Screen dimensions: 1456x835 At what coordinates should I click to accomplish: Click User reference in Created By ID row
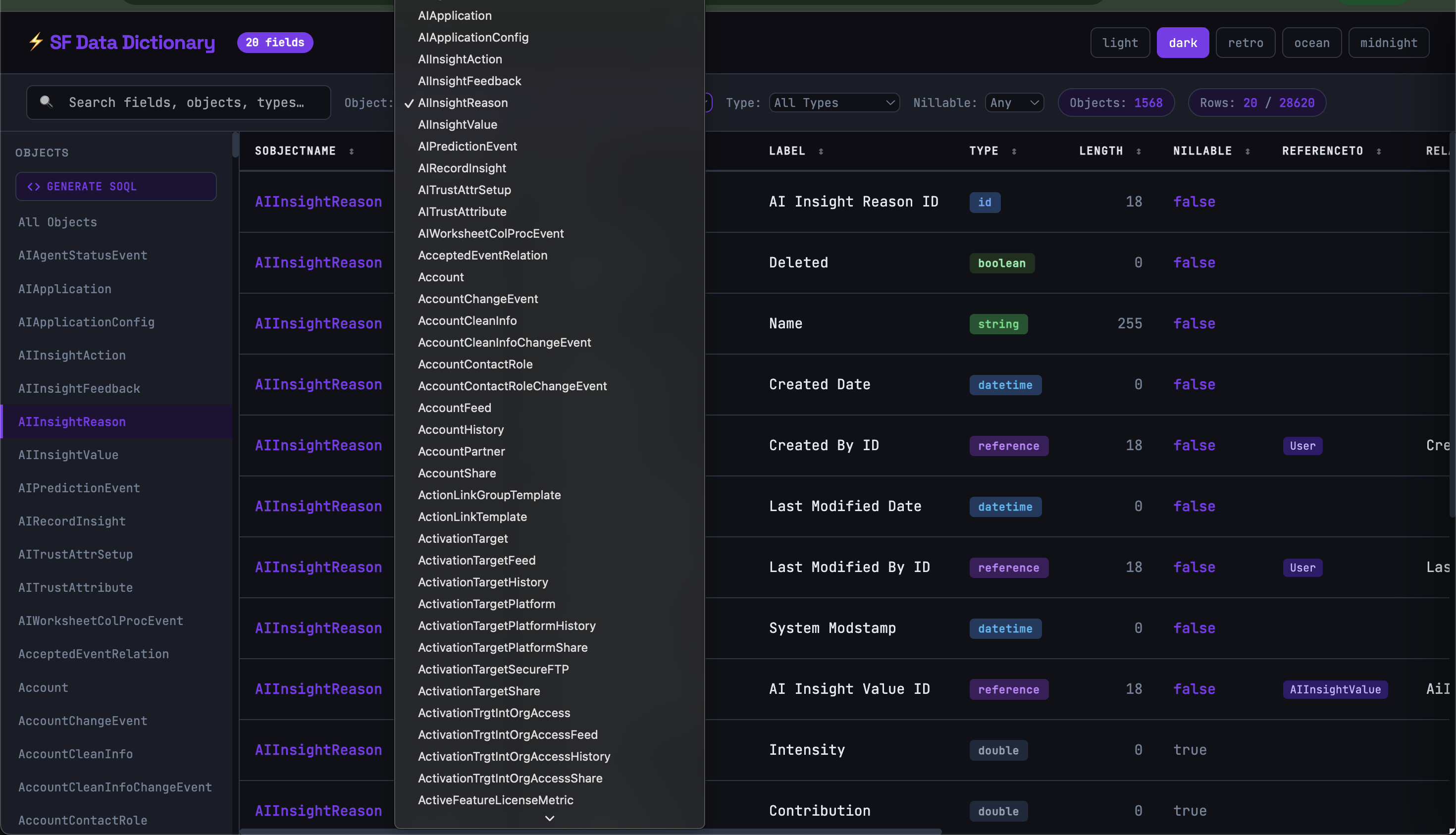point(1302,446)
